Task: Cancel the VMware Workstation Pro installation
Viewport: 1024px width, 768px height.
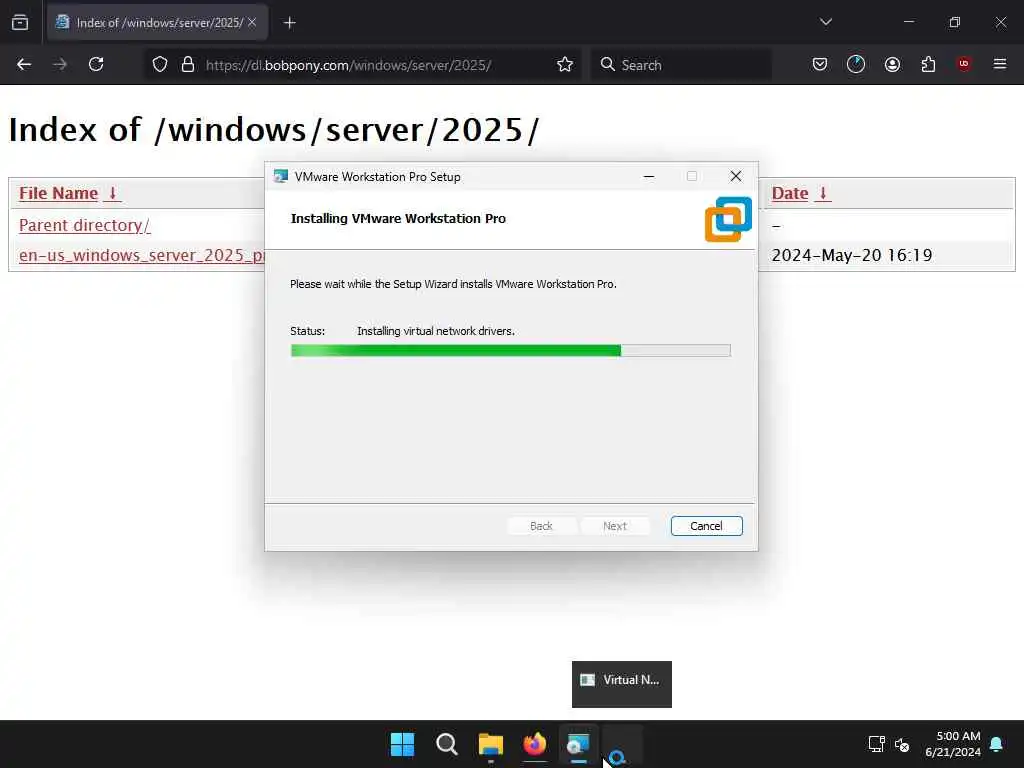Action: (706, 526)
